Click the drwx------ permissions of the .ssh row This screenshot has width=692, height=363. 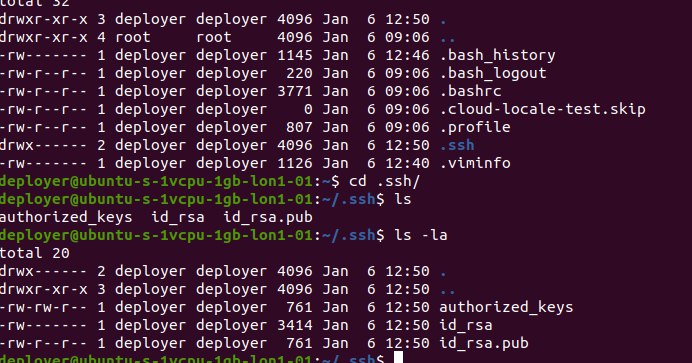click(43, 146)
